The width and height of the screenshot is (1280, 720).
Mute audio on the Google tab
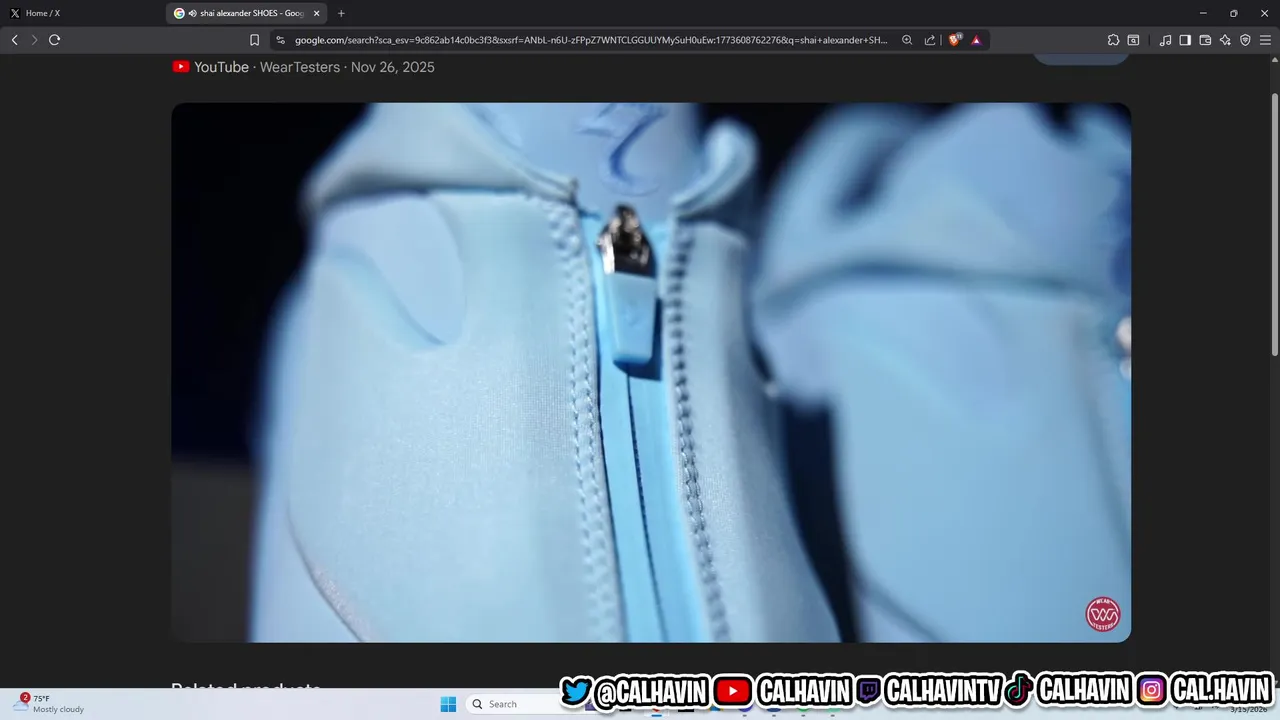(x=191, y=13)
